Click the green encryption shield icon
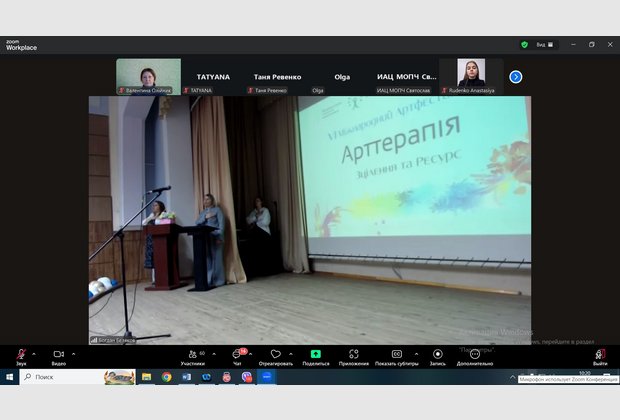This screenshot has width=620, height=420. pyautogui.click(x=524, y=44)
